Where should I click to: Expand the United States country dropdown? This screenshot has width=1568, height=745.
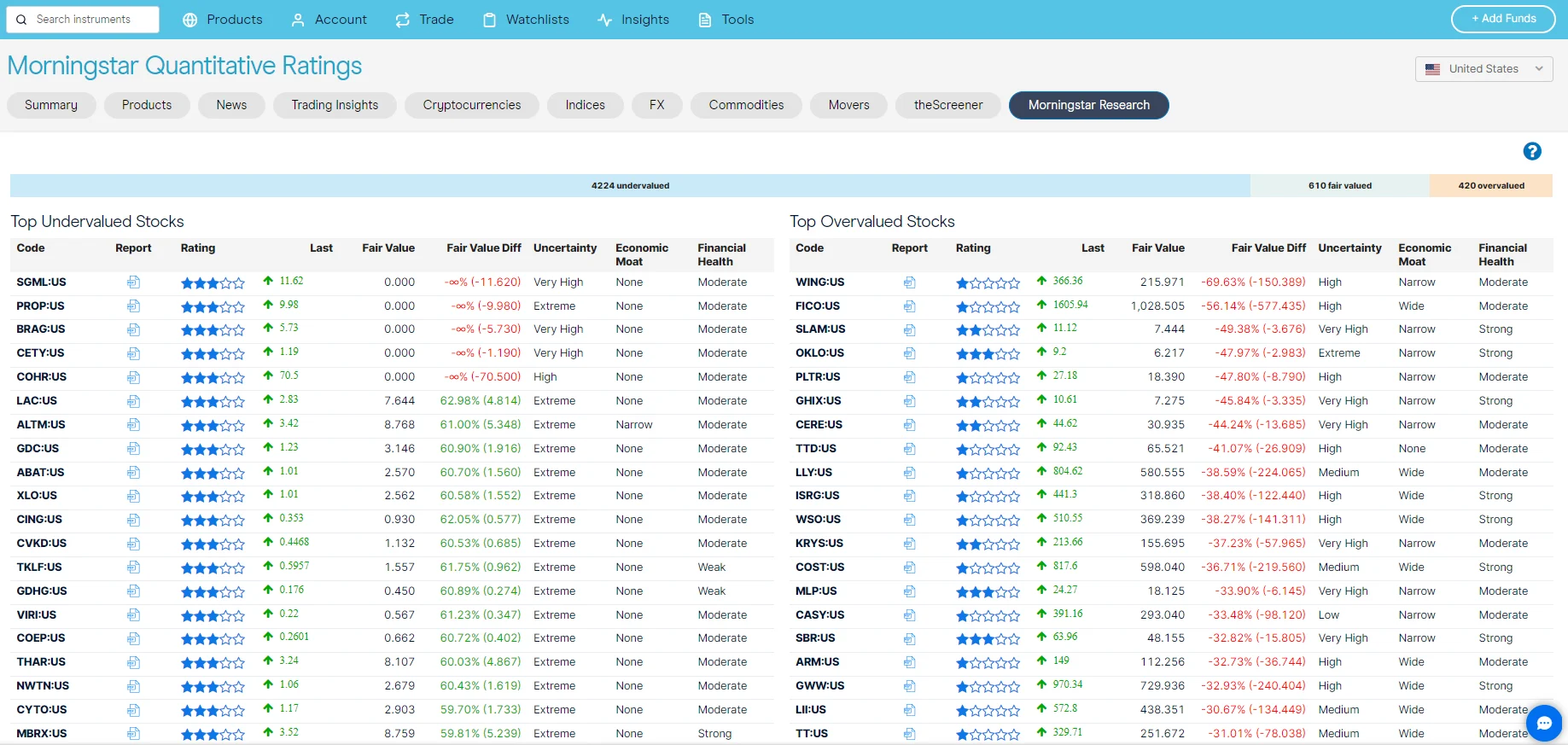tap(1483, 69)
